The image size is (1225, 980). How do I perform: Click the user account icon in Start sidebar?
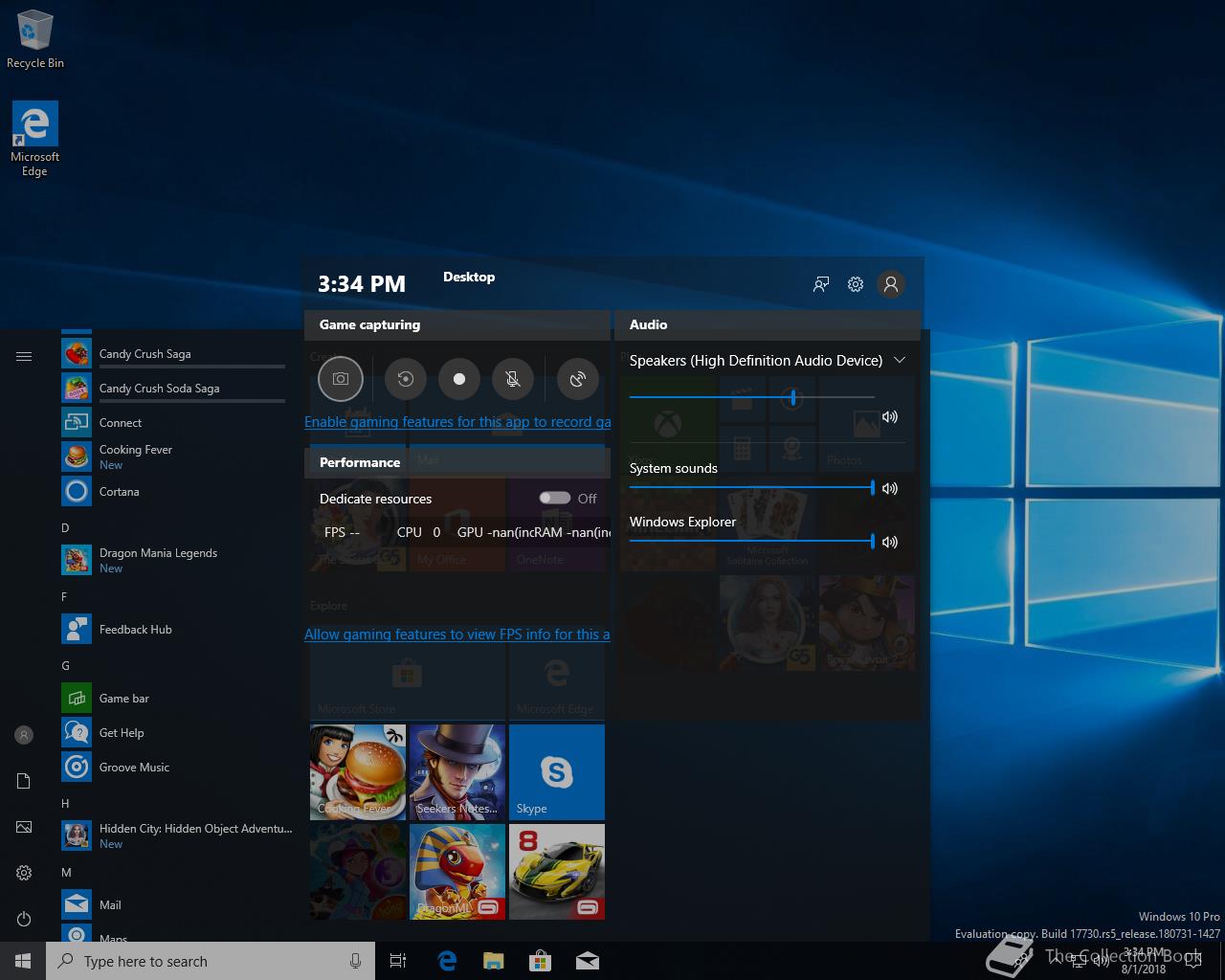(x=24, y=735)
